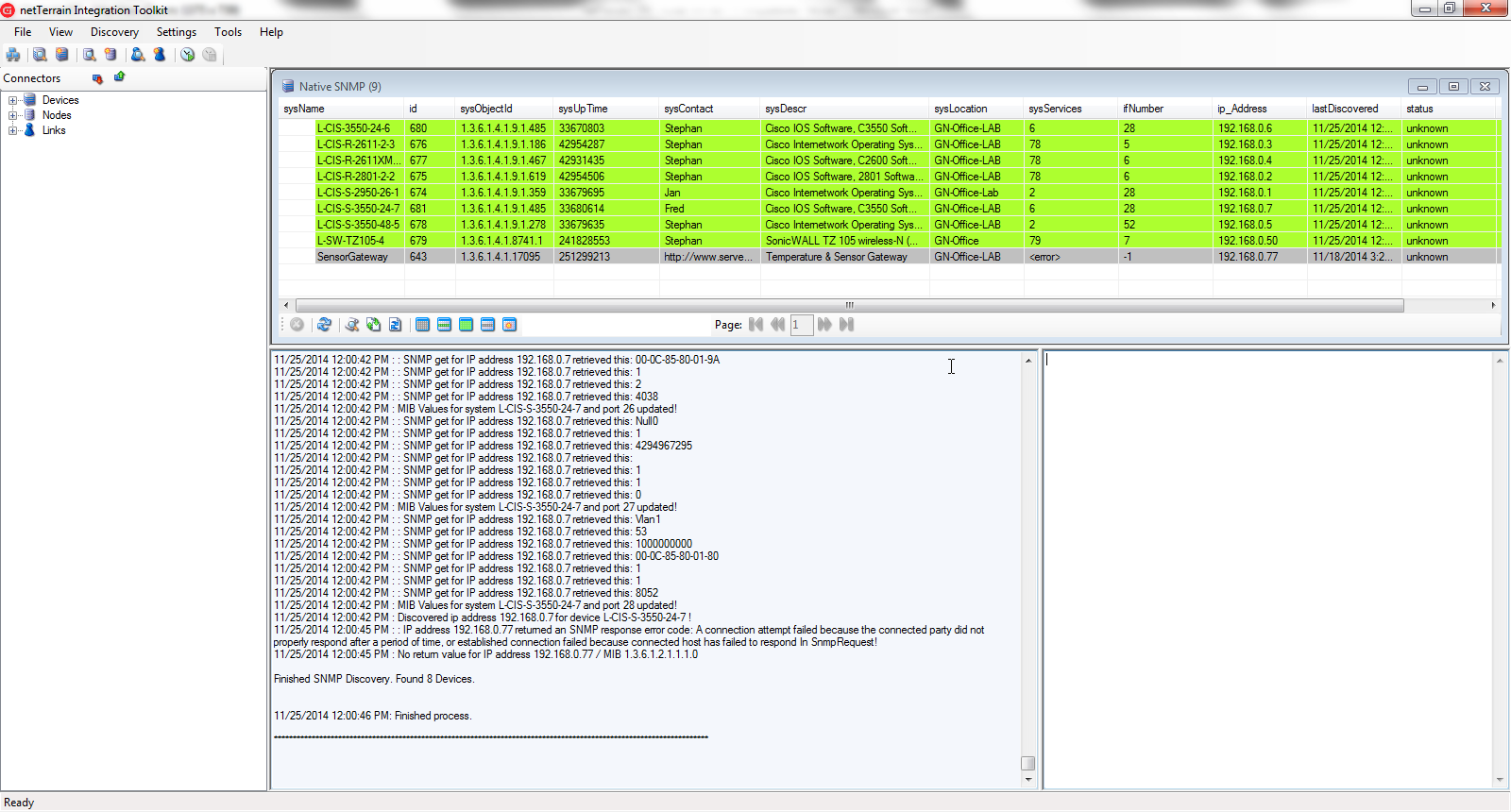Click the red down-arrow icon beside Connectors

click(97, 78)
